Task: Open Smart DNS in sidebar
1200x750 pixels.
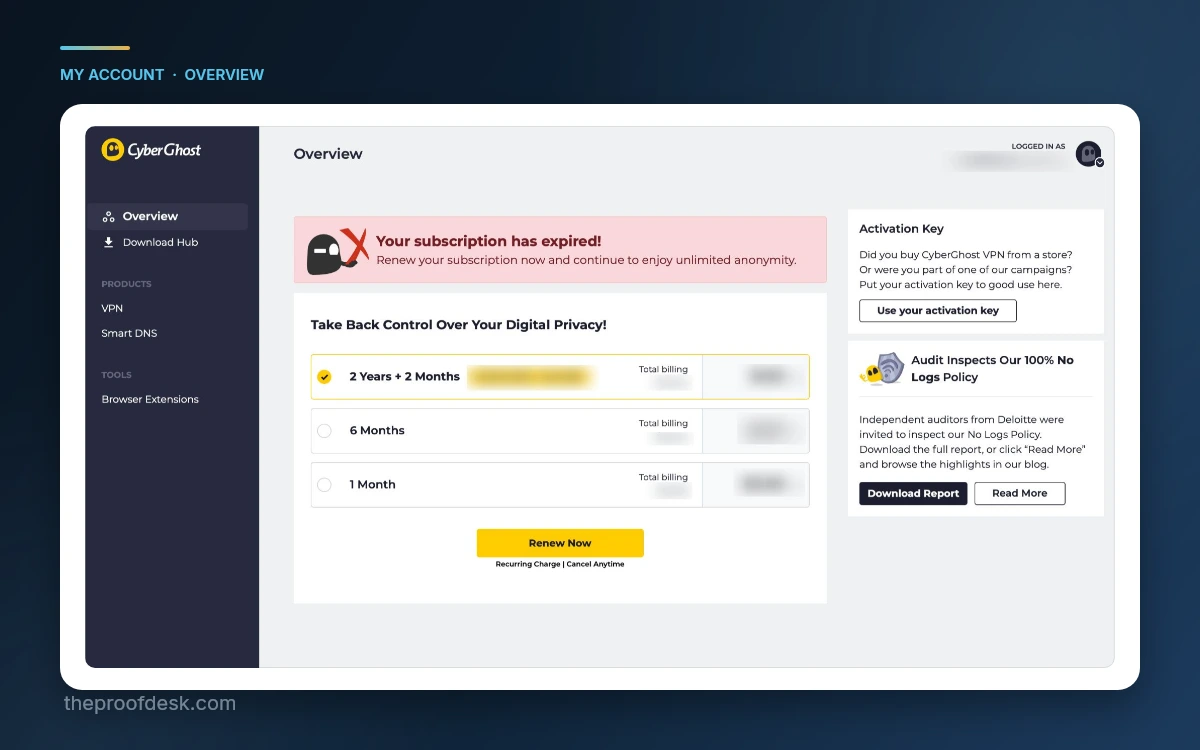Action: pos(129,333)
